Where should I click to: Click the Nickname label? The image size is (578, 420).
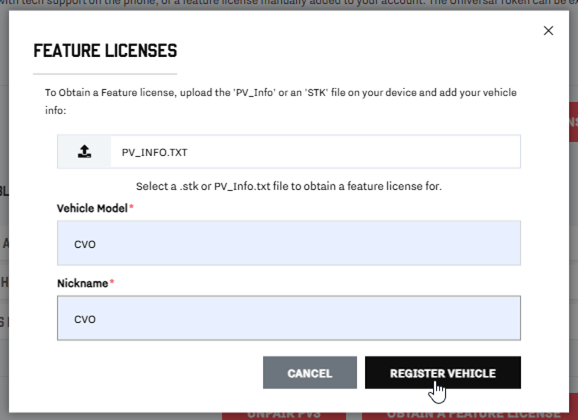(83, 283)
